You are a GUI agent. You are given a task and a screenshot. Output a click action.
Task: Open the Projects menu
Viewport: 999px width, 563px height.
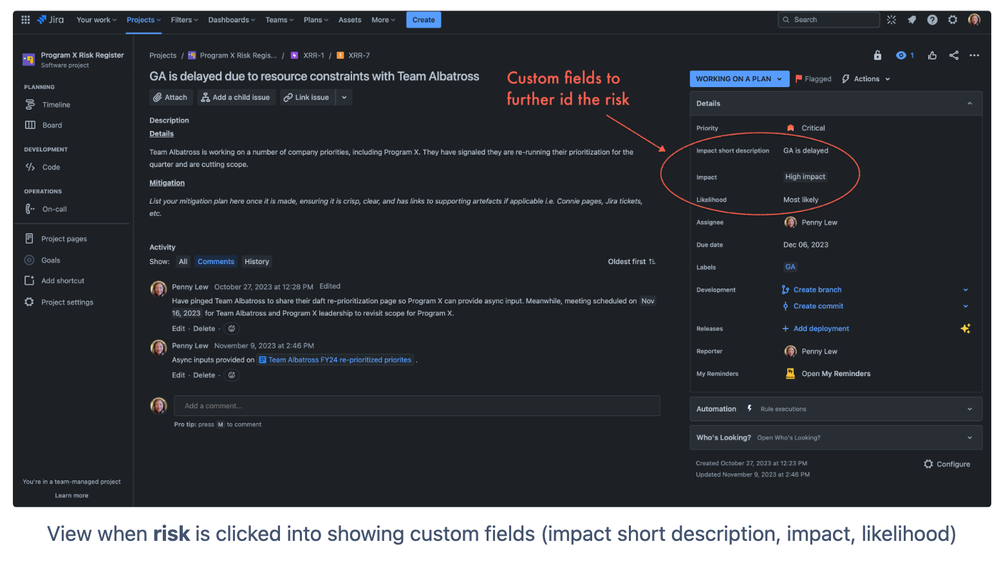click(143, 20)
